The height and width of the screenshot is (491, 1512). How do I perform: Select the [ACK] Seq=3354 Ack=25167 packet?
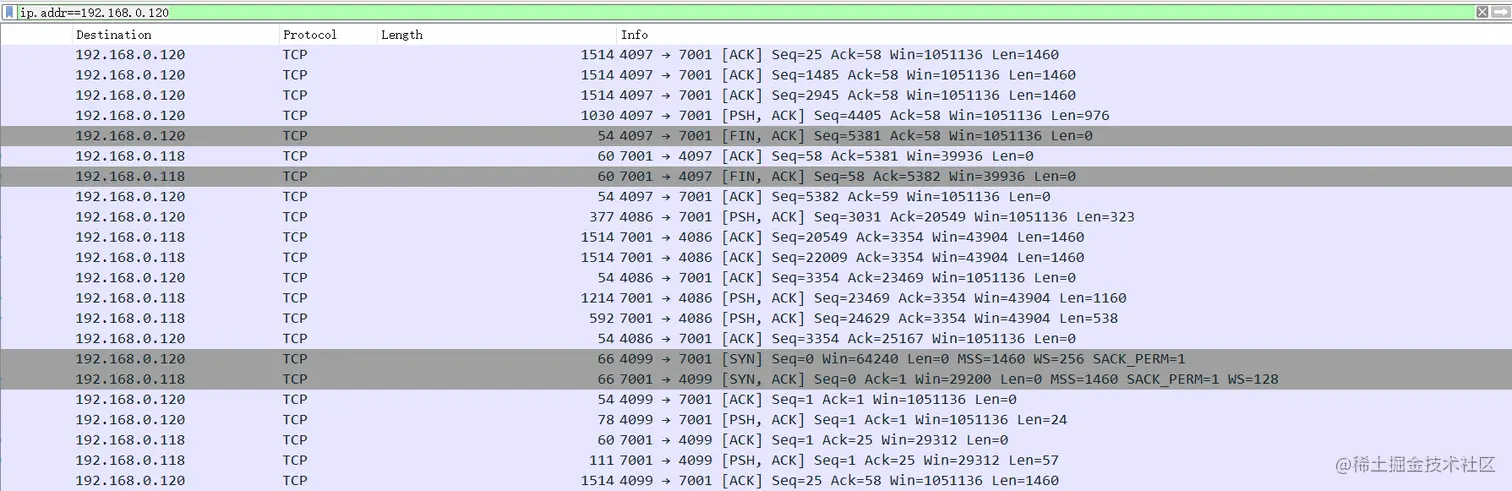pyautogui.click(x=756, y=338)
